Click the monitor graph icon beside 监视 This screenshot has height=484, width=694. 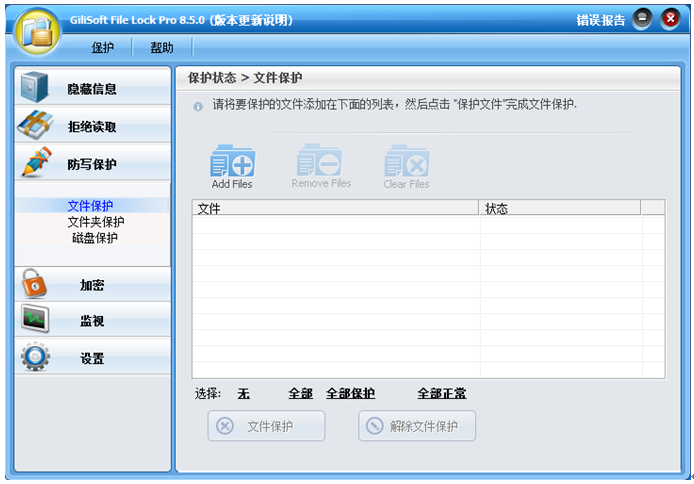pos(35,319)
